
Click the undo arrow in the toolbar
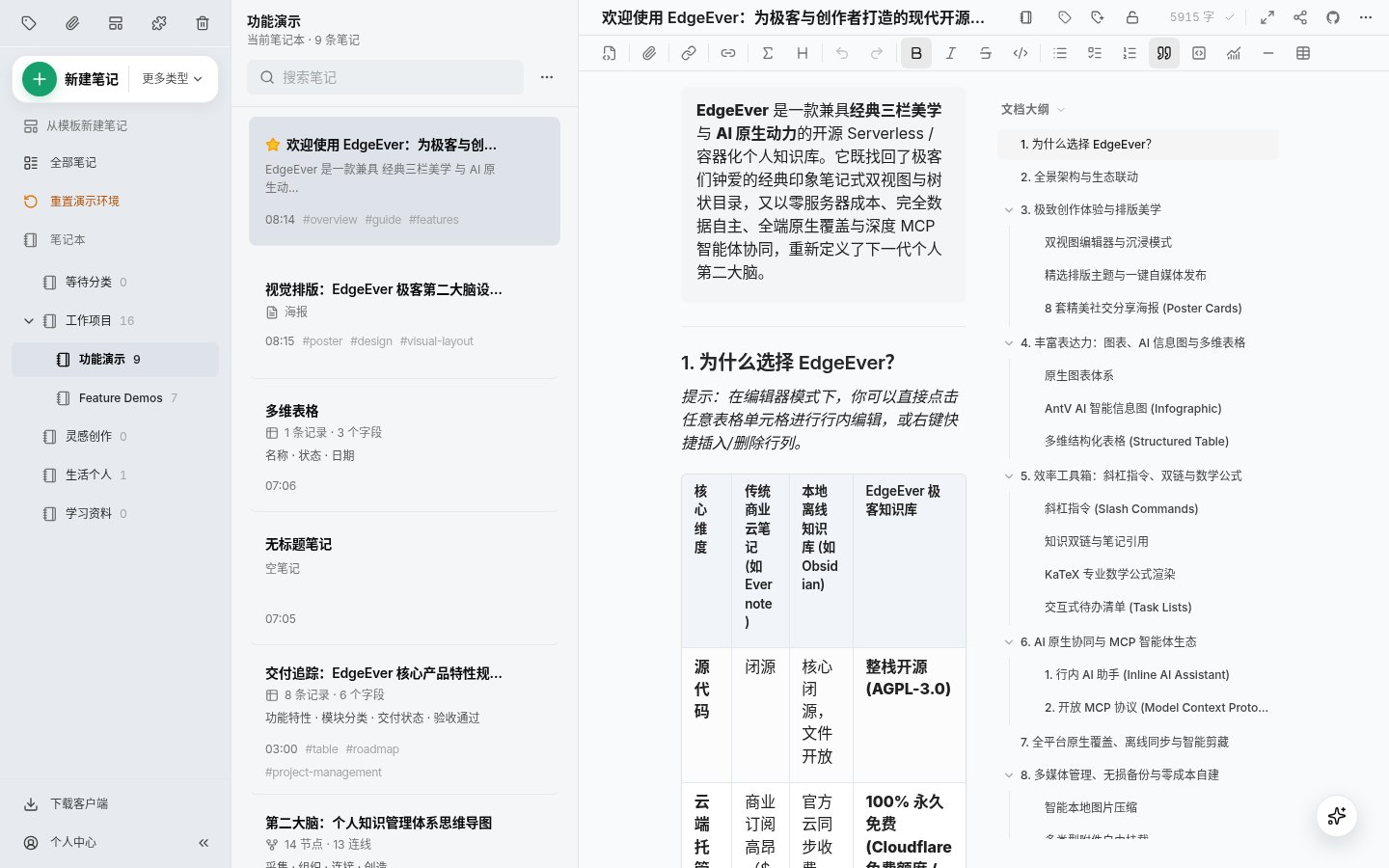tap(842, 53)
